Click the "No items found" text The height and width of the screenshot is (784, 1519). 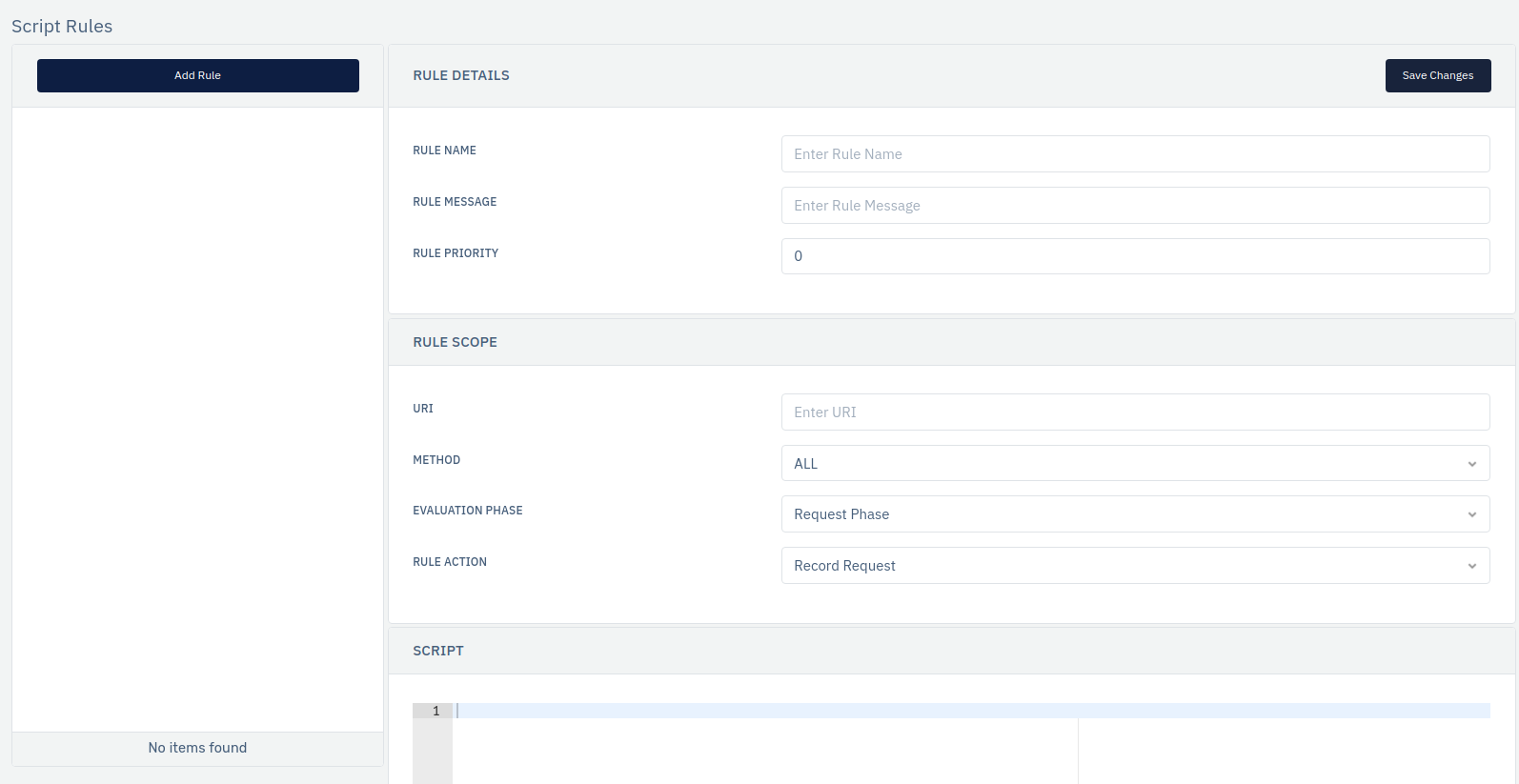click(197, 748)
